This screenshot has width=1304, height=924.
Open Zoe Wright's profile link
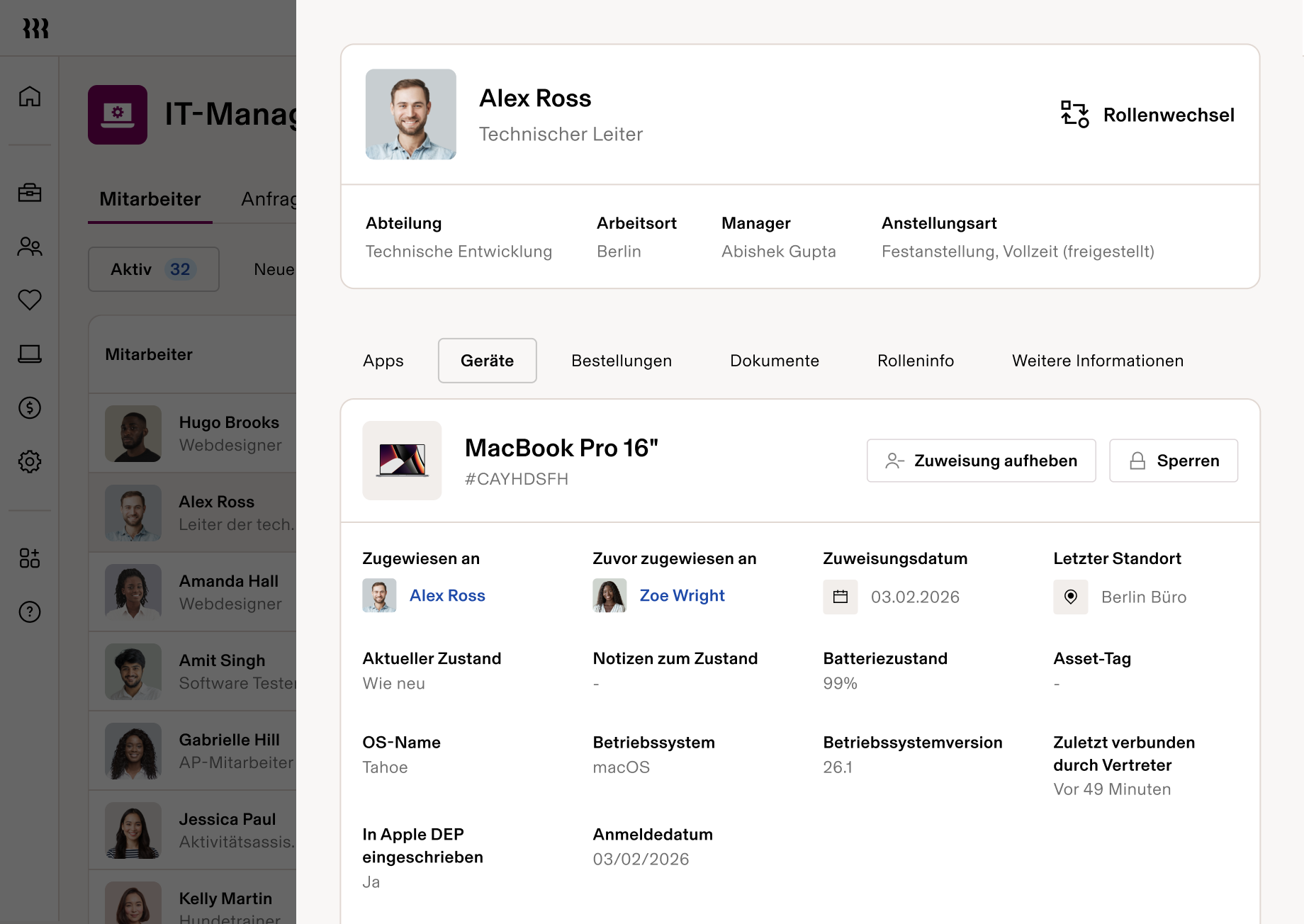click(x=682, y=595)
